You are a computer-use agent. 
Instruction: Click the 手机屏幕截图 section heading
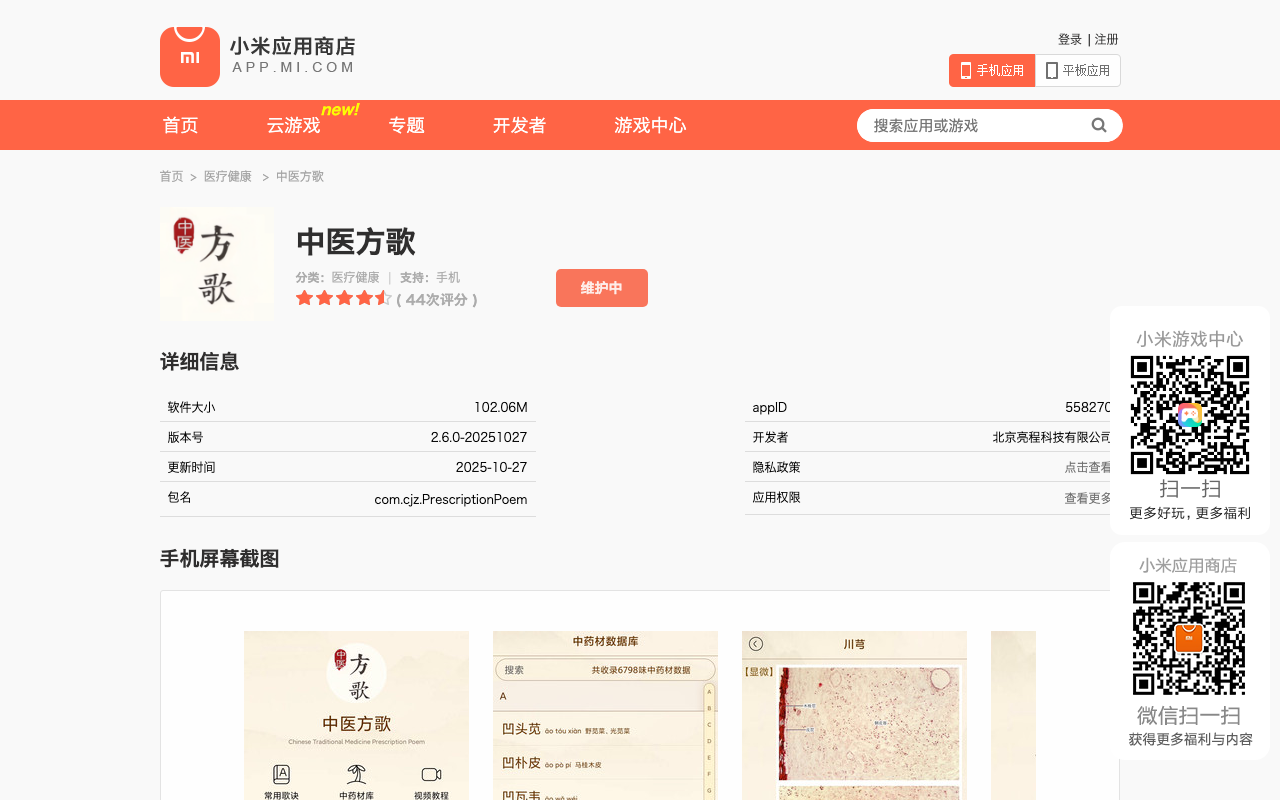point(220,559)
